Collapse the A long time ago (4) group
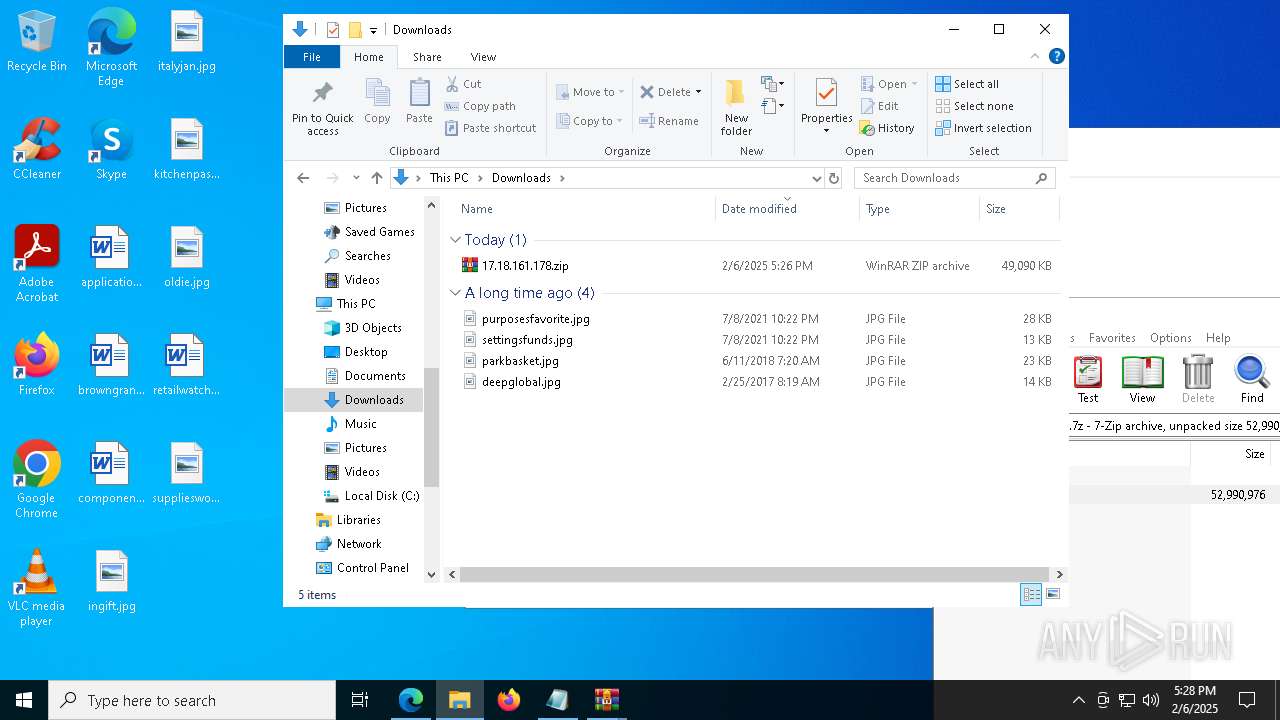The height and width of the screenshot is (720, 1280). tap(455, 293)
